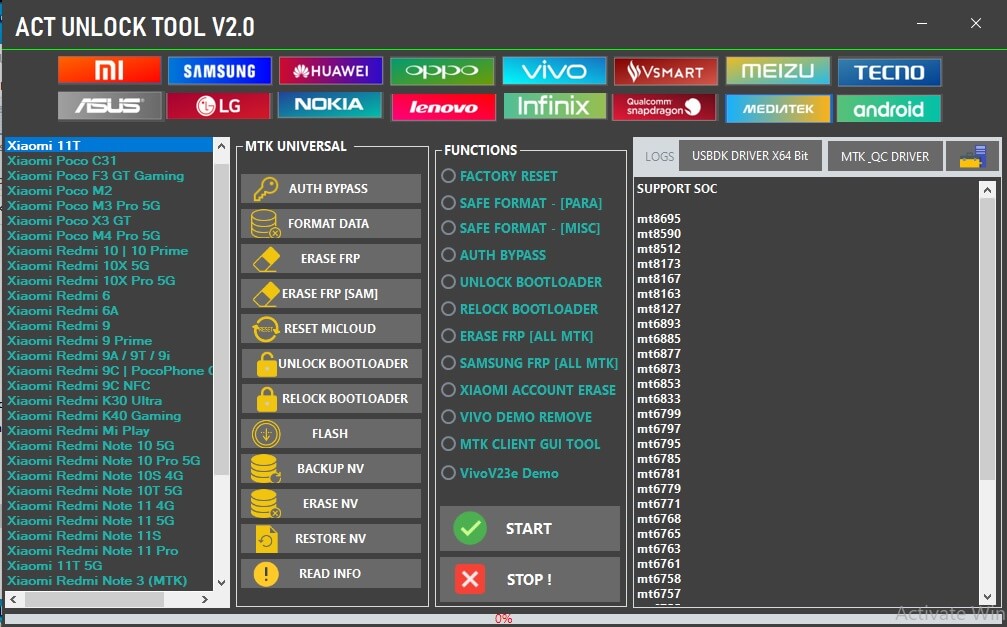This screenshot has height=627, width=1007.
Task: Click the Xiaomi MI brand logo
Action: 109,70
